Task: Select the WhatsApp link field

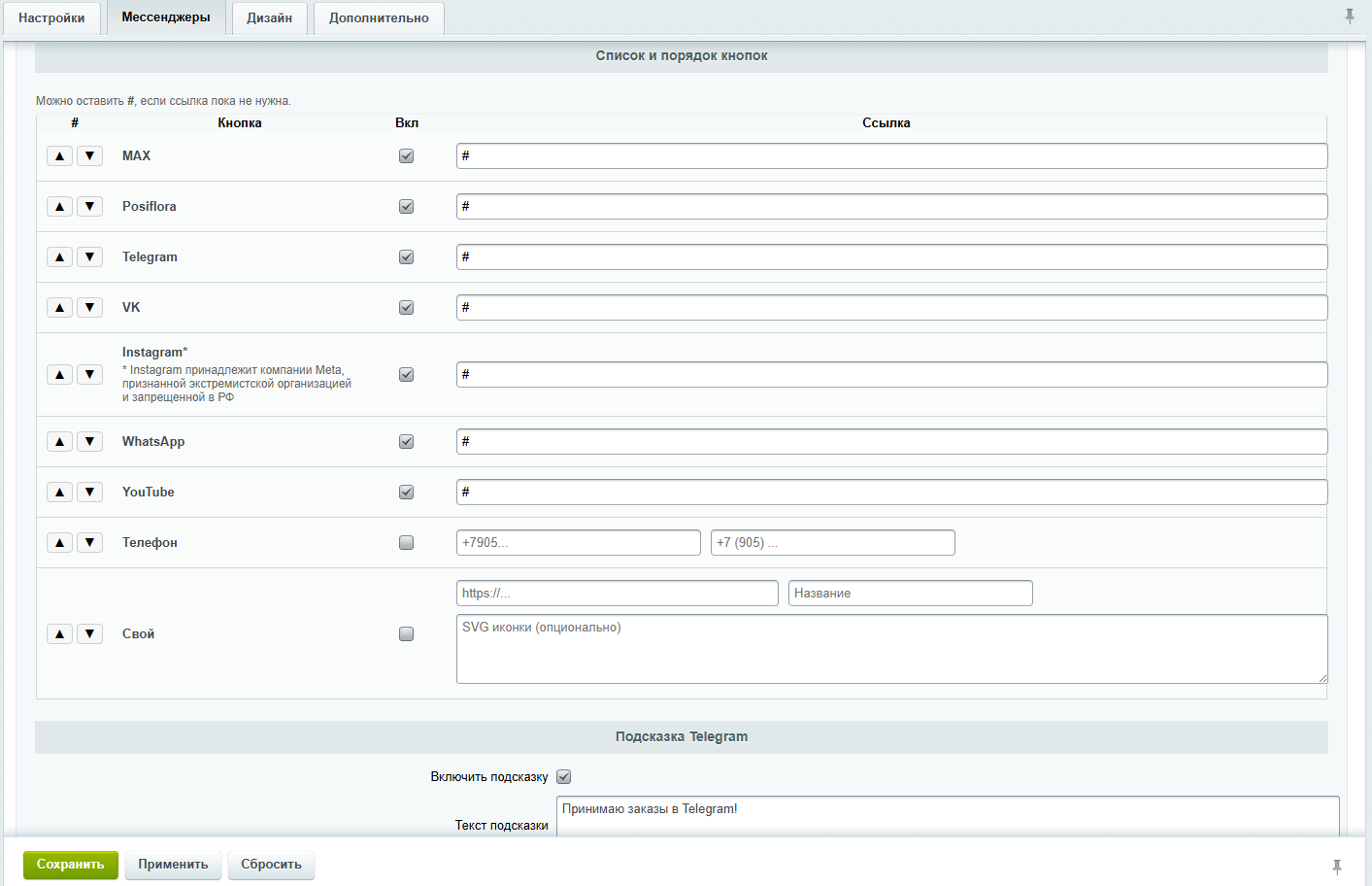Action: pos(892,441)
